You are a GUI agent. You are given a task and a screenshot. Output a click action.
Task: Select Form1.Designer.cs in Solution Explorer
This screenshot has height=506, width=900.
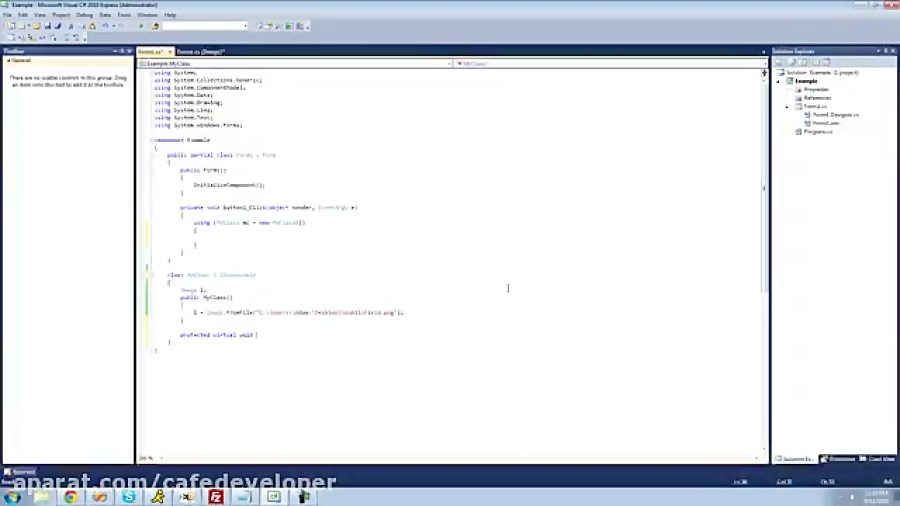click(x=836, y=115)
